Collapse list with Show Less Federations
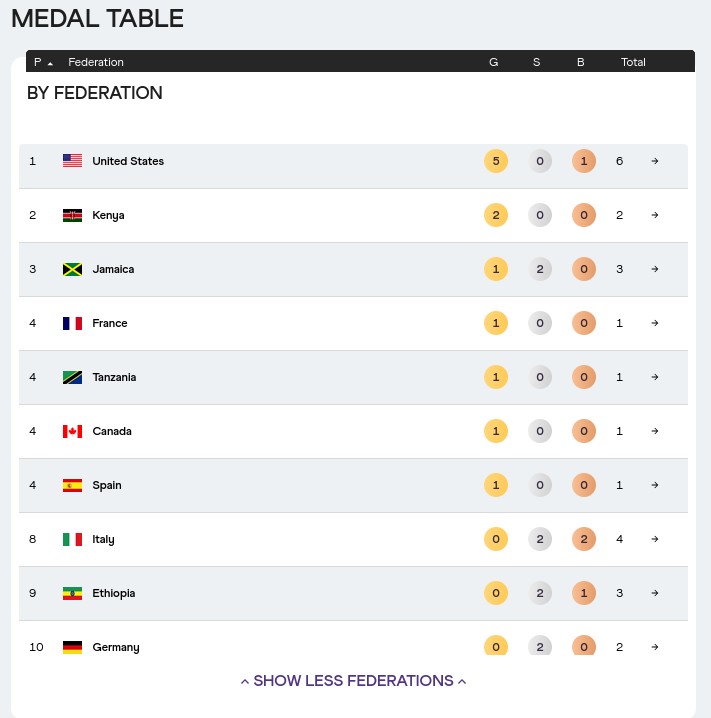Screen dimensions: 711x718 [353, 681]
